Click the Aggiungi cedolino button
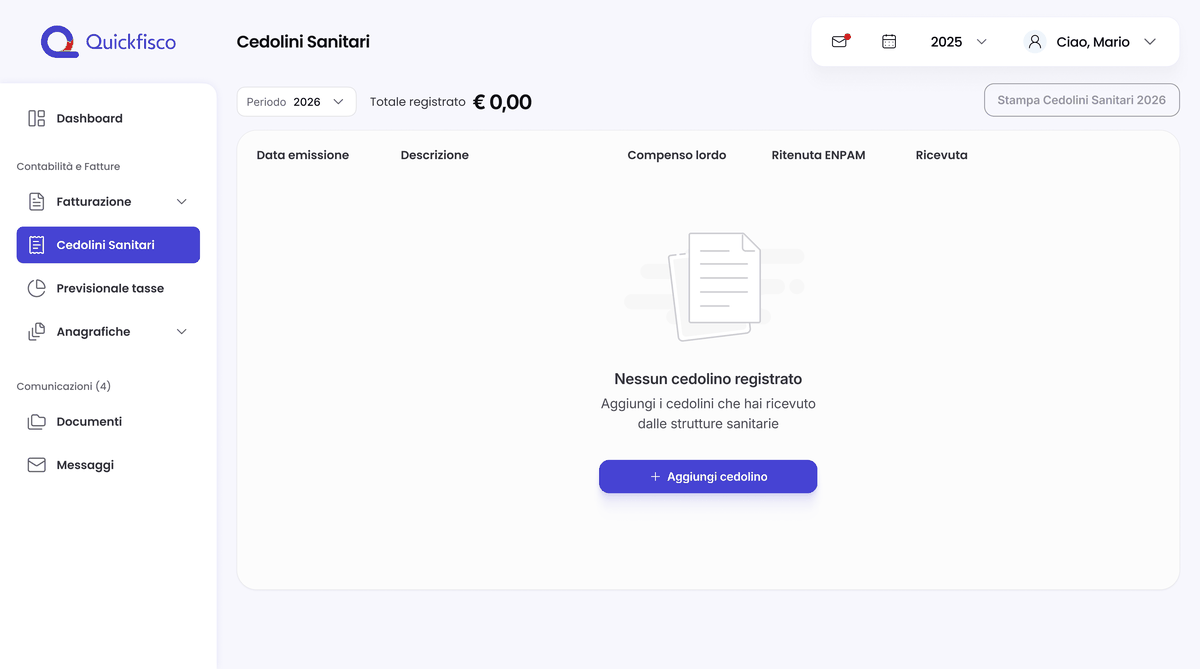 (708, 477)
